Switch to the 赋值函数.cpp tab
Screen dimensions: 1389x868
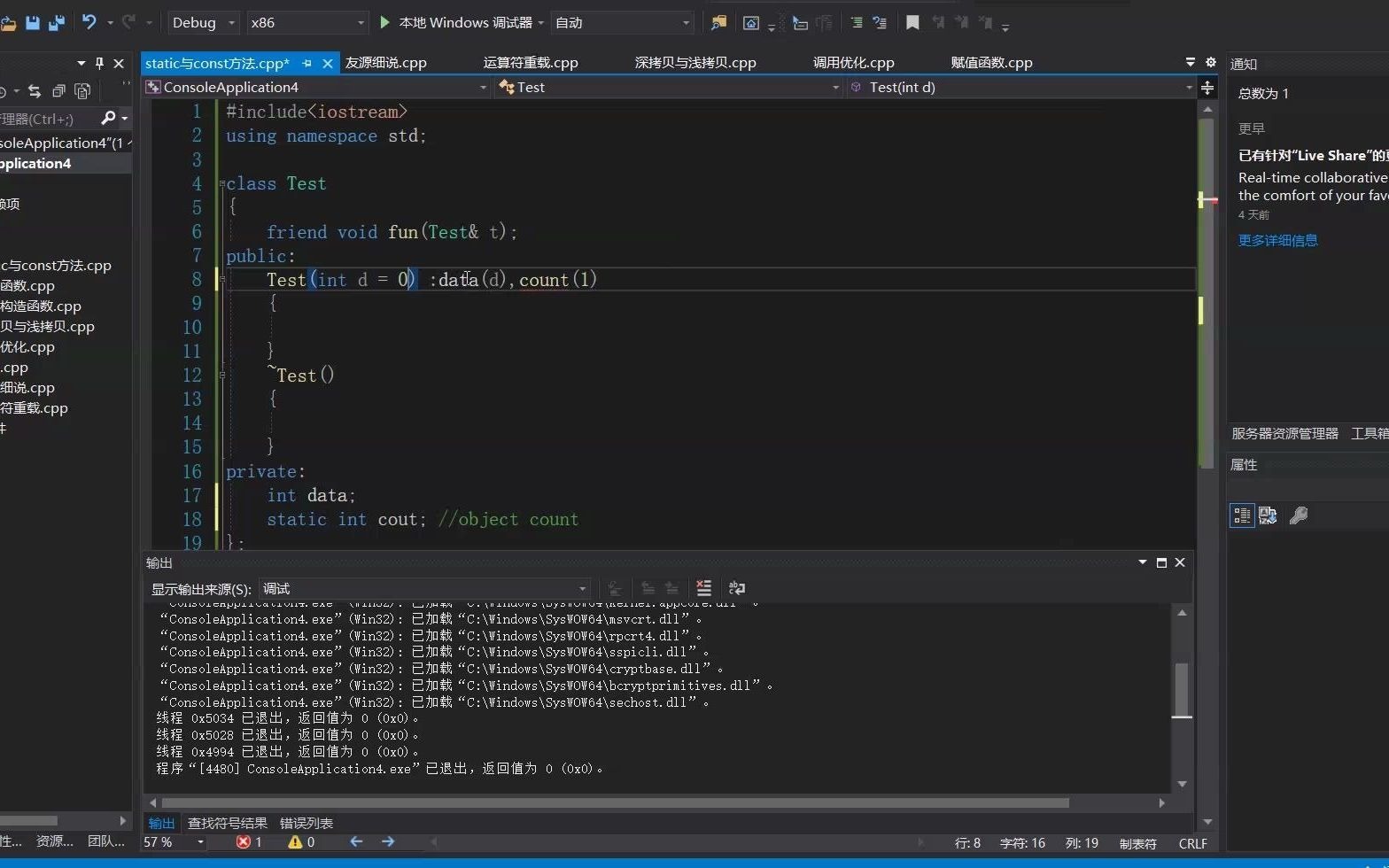tap(991, 63)
